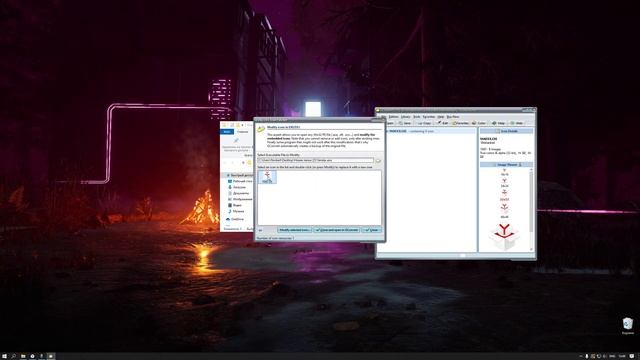This screenshot has height=360, width=640.
Task: Click the Icon Details panel header
Action: pos(506,131)
